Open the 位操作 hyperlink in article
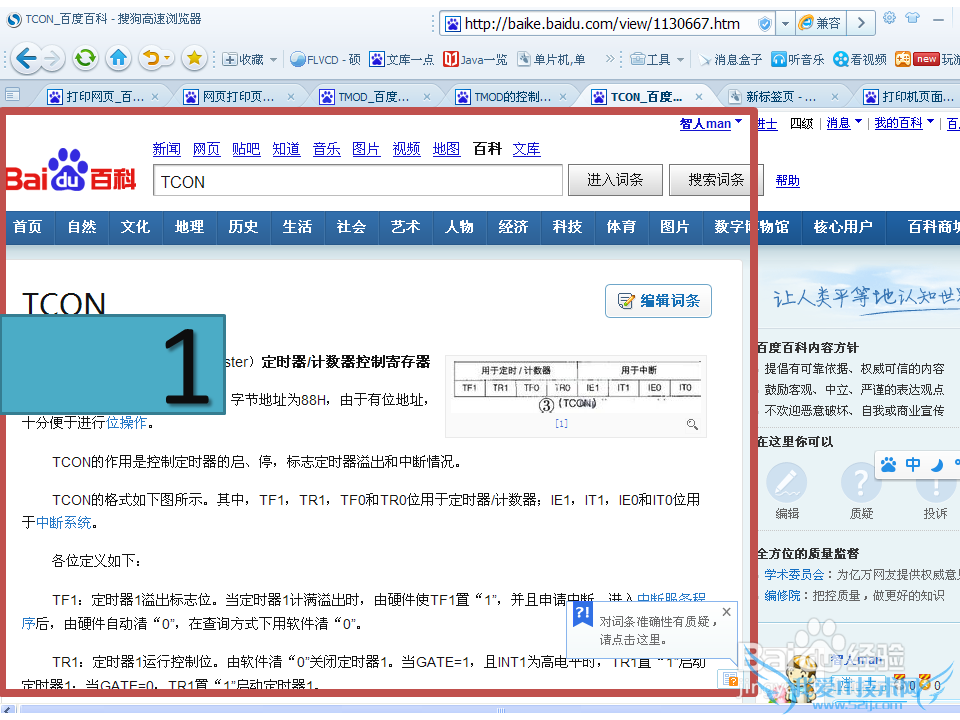The height and width of the screenshot is (720, 960). tap(126, 423)
